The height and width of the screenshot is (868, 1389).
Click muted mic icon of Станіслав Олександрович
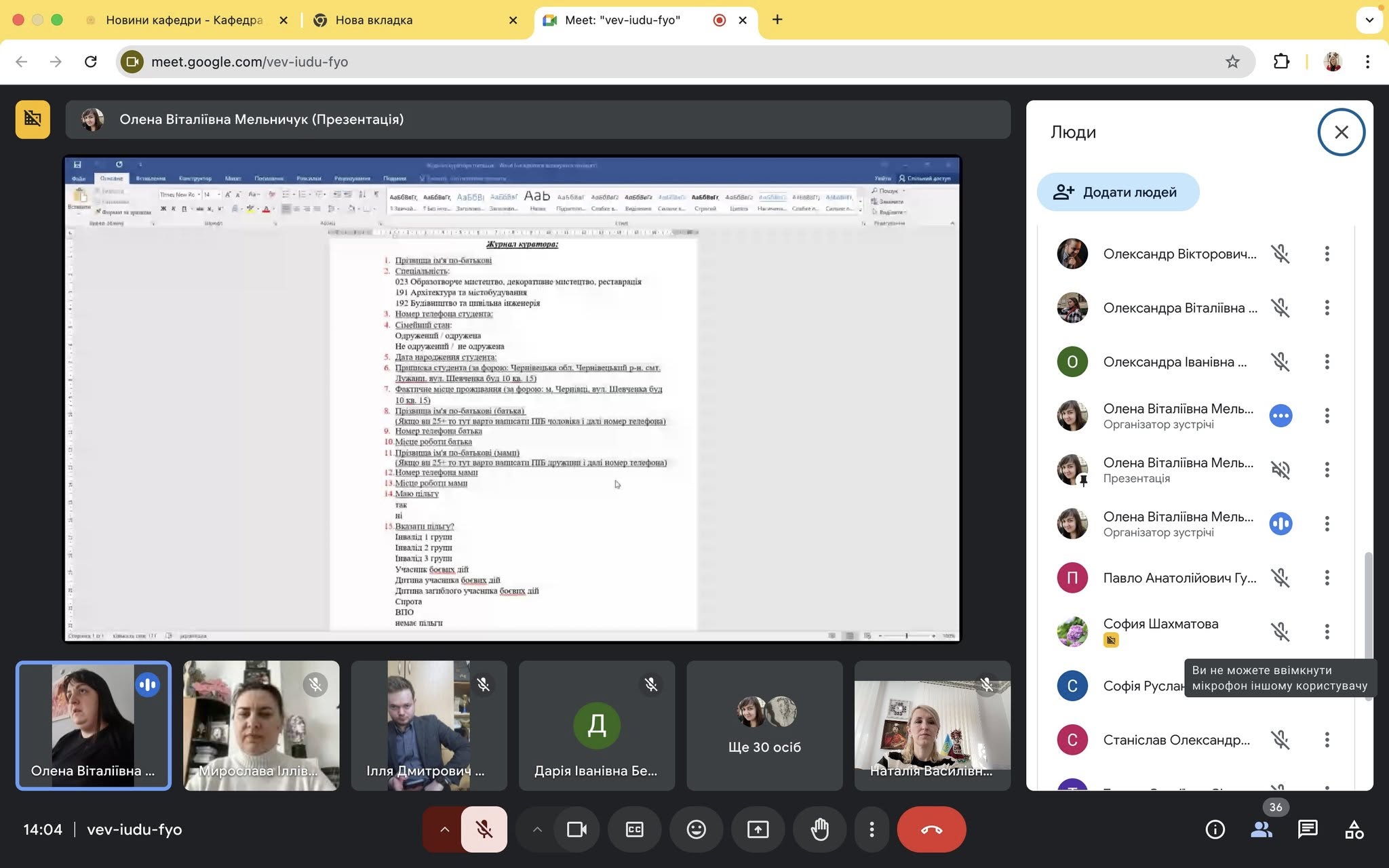point(1280,739)
